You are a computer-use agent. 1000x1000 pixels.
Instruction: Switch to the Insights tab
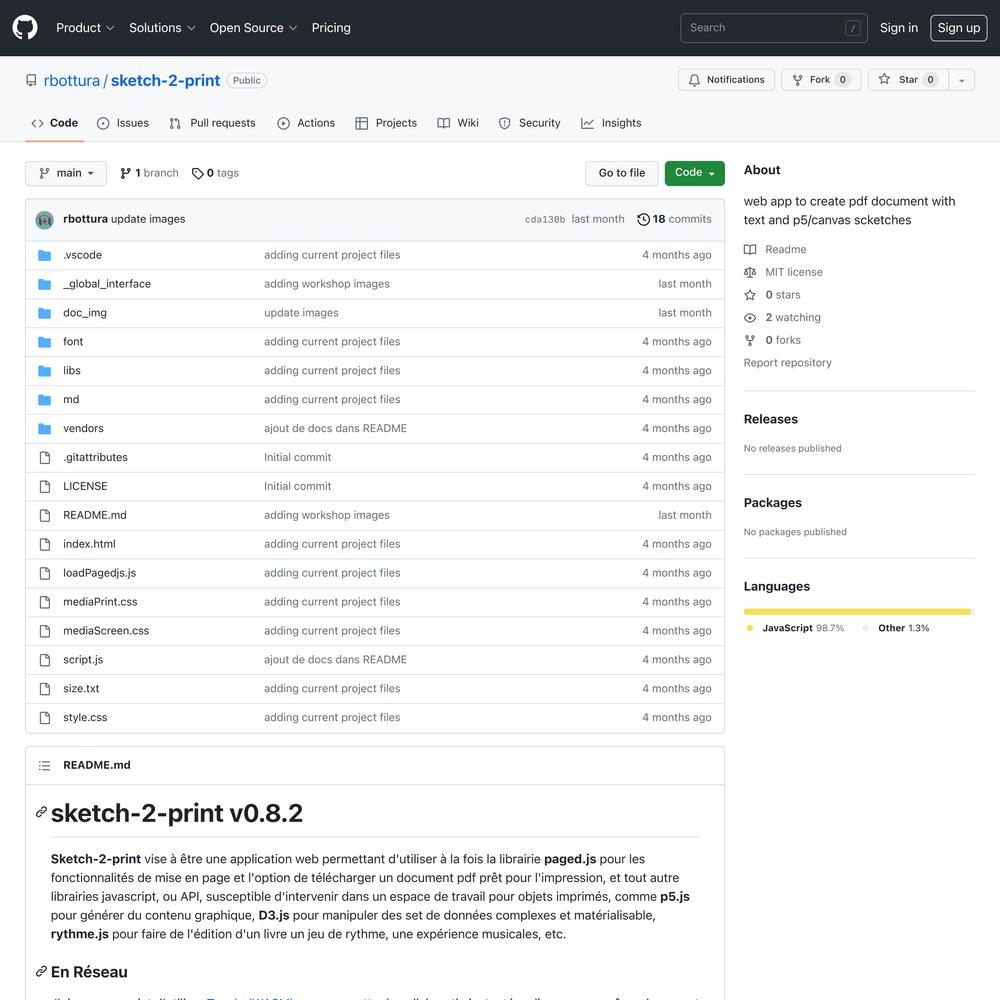click(x=611, y=123)
